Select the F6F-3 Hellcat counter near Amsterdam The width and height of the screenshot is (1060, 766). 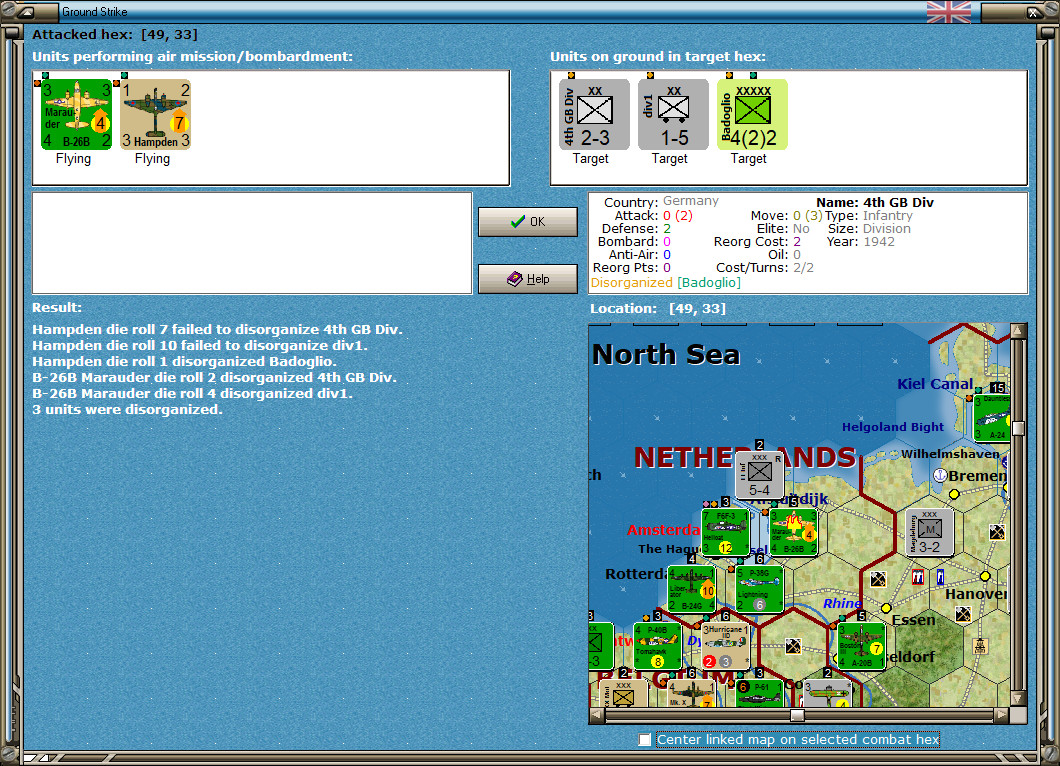pos(728,533)
